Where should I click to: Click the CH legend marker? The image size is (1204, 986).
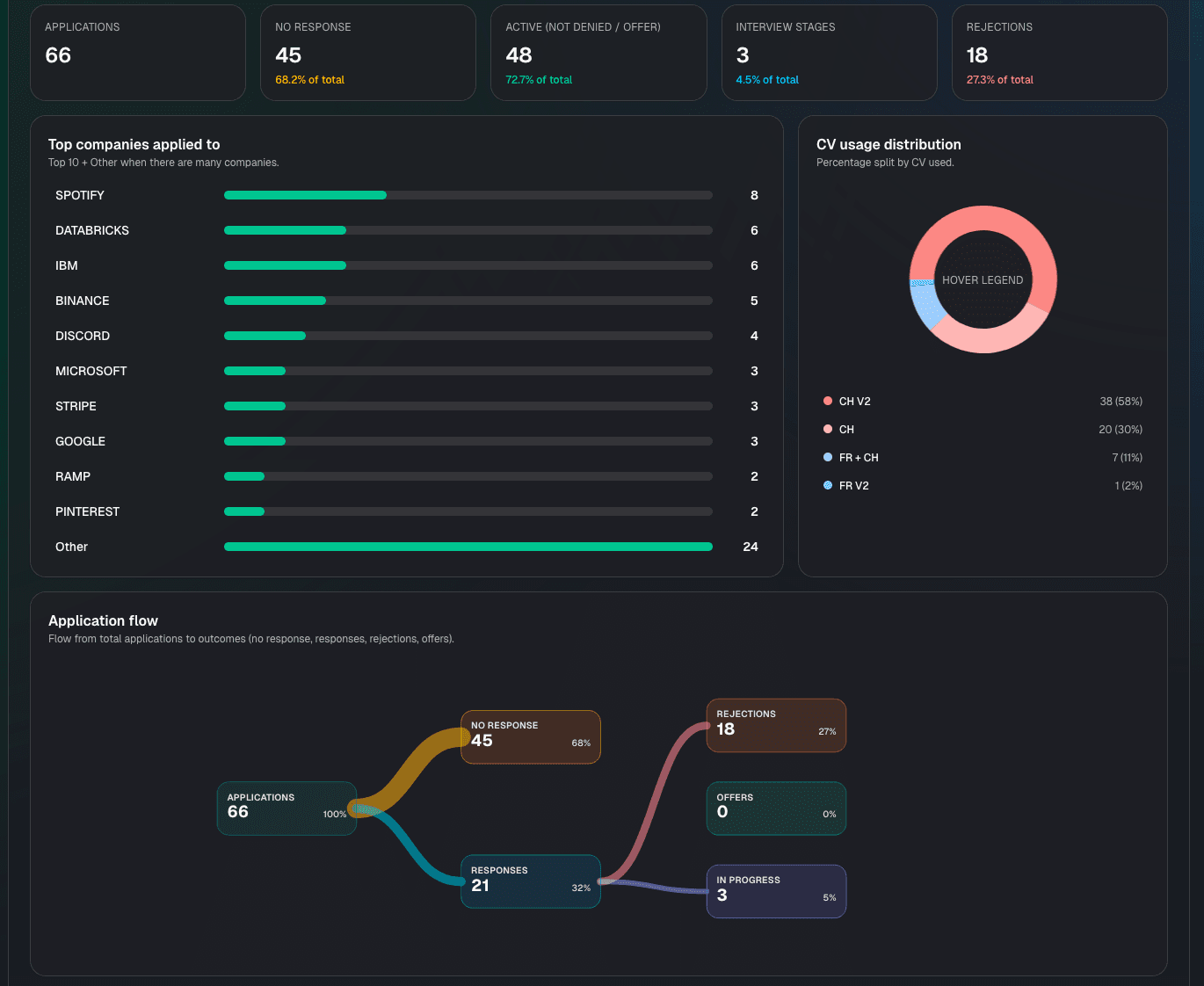pyautogui.click(x=827, y=429)
